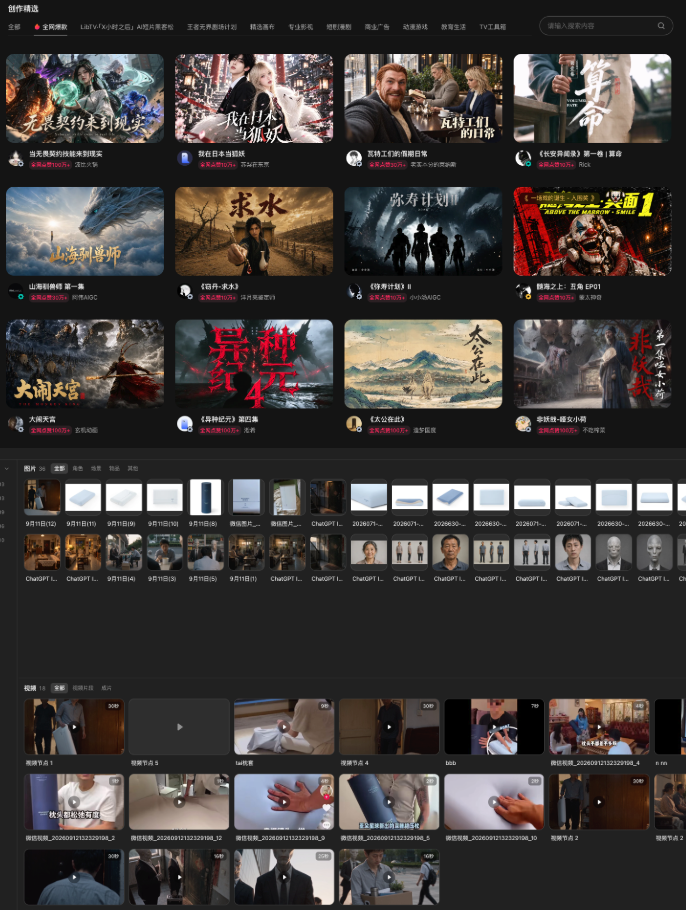Open the 太公在此 cover thumbnail
This screenshot has width=686, height=910.
point(423,364)
